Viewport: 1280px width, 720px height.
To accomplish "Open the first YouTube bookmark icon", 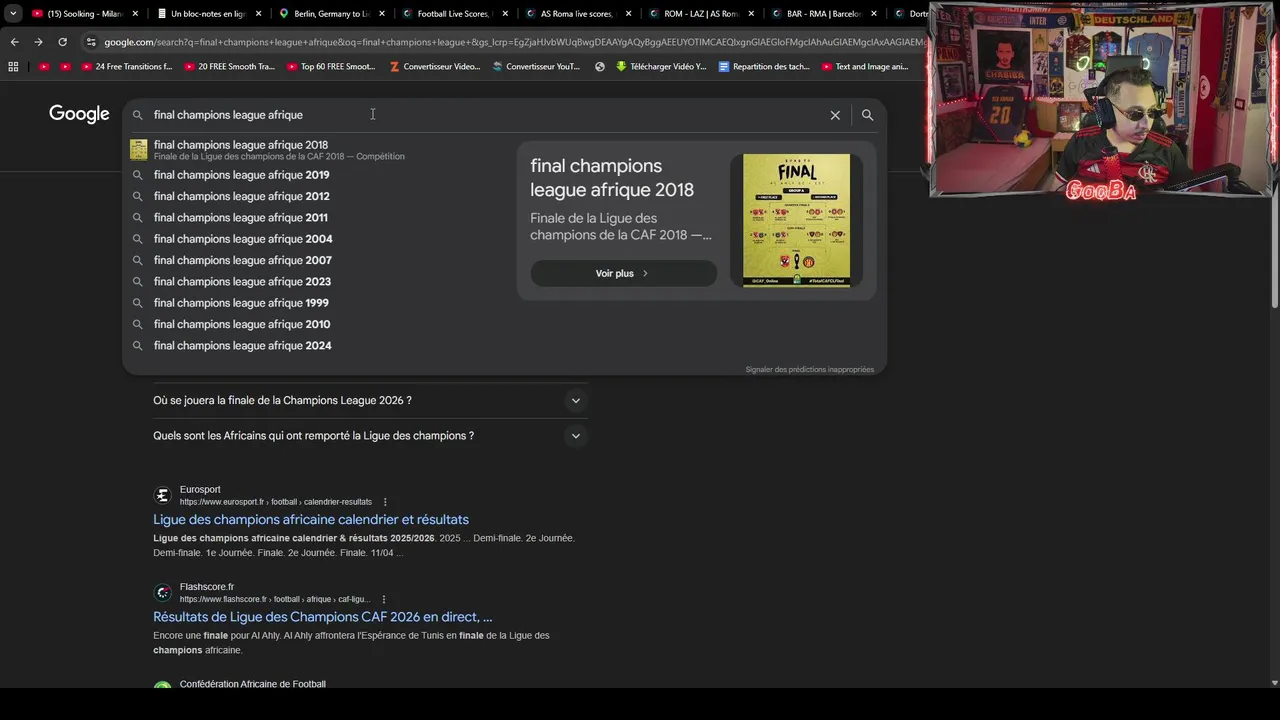I will point(44,67).
